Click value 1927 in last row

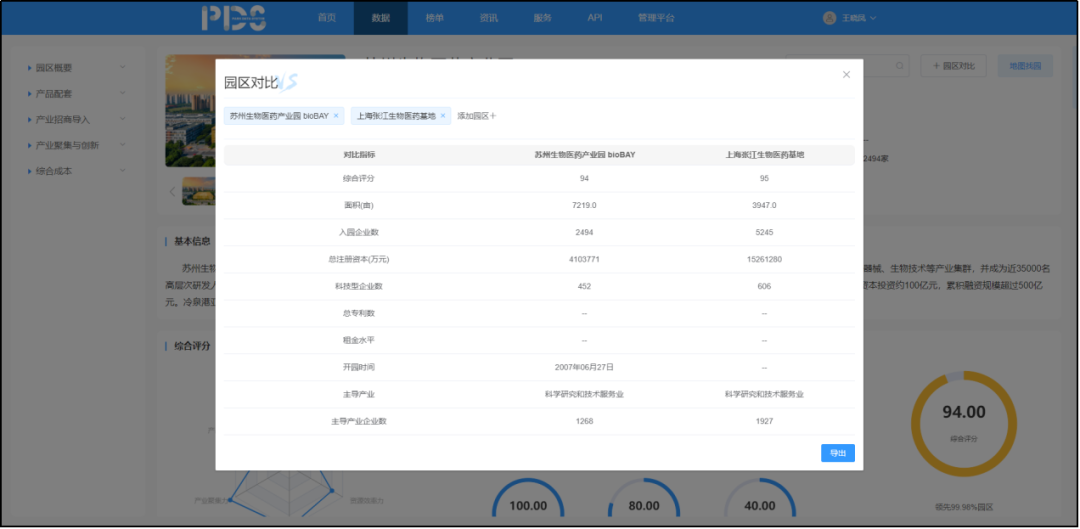click(x=765, y=422)
